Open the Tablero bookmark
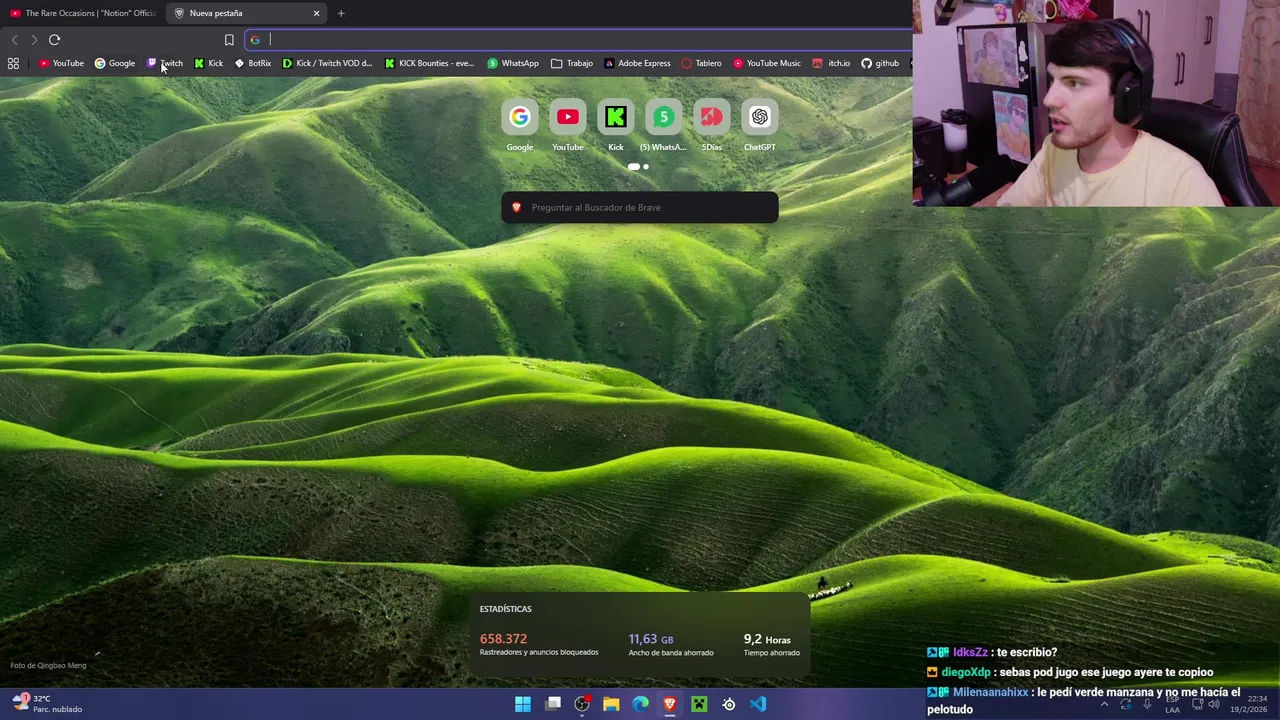 pos(701,63)
